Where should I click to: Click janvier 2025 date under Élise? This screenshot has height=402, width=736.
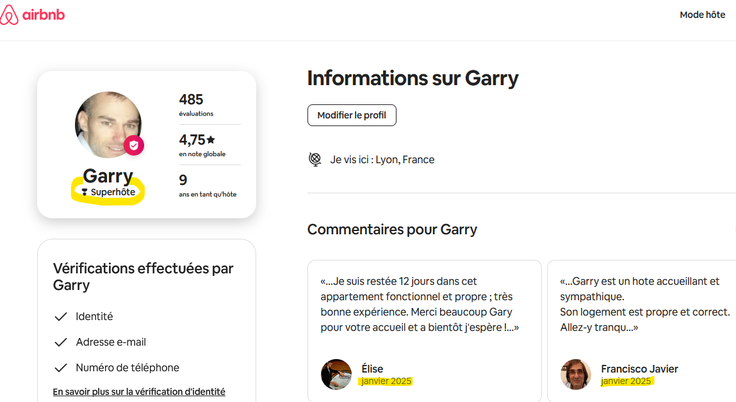click(x=386, y=381)
